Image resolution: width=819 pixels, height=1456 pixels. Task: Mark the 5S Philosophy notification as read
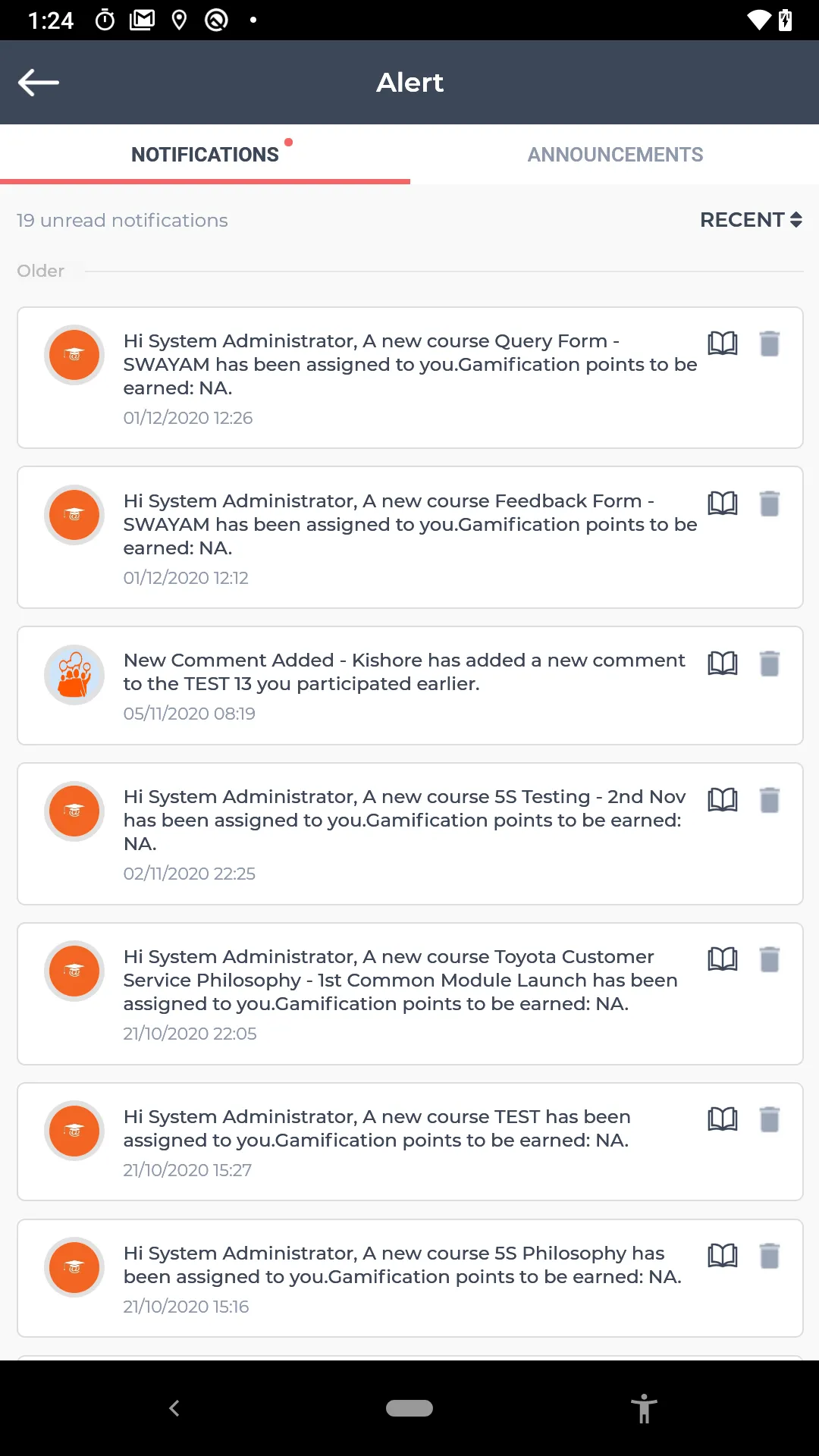pyautogui.click(x=722, y=1256)
